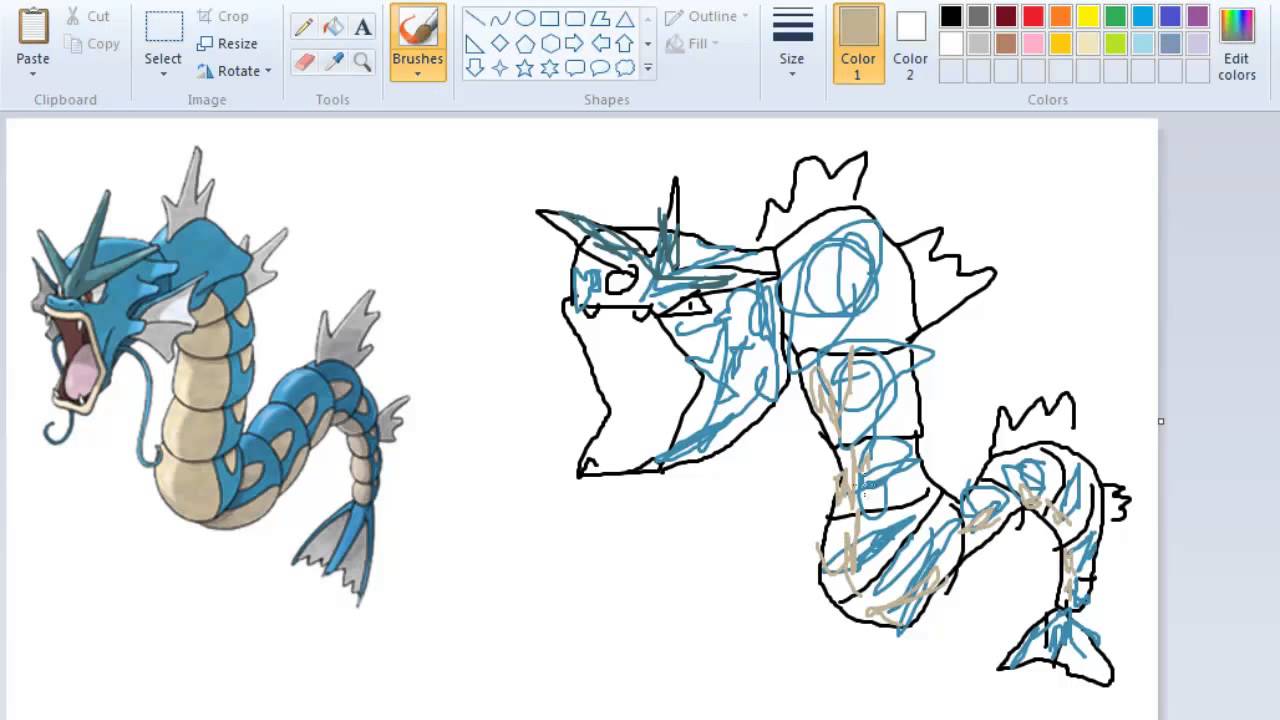1280x720 pixels.
Task: Select the Text tool
Action: 362,26
